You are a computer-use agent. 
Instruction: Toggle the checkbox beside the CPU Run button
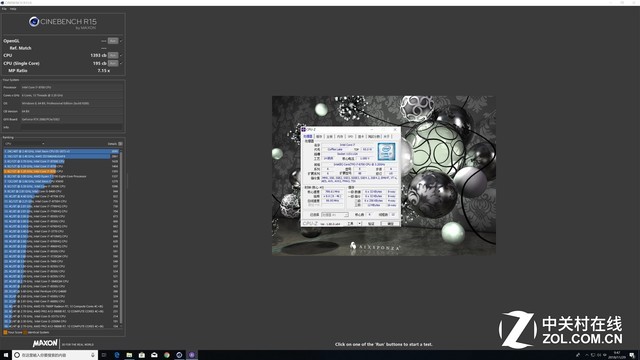[x=121, y=55]
